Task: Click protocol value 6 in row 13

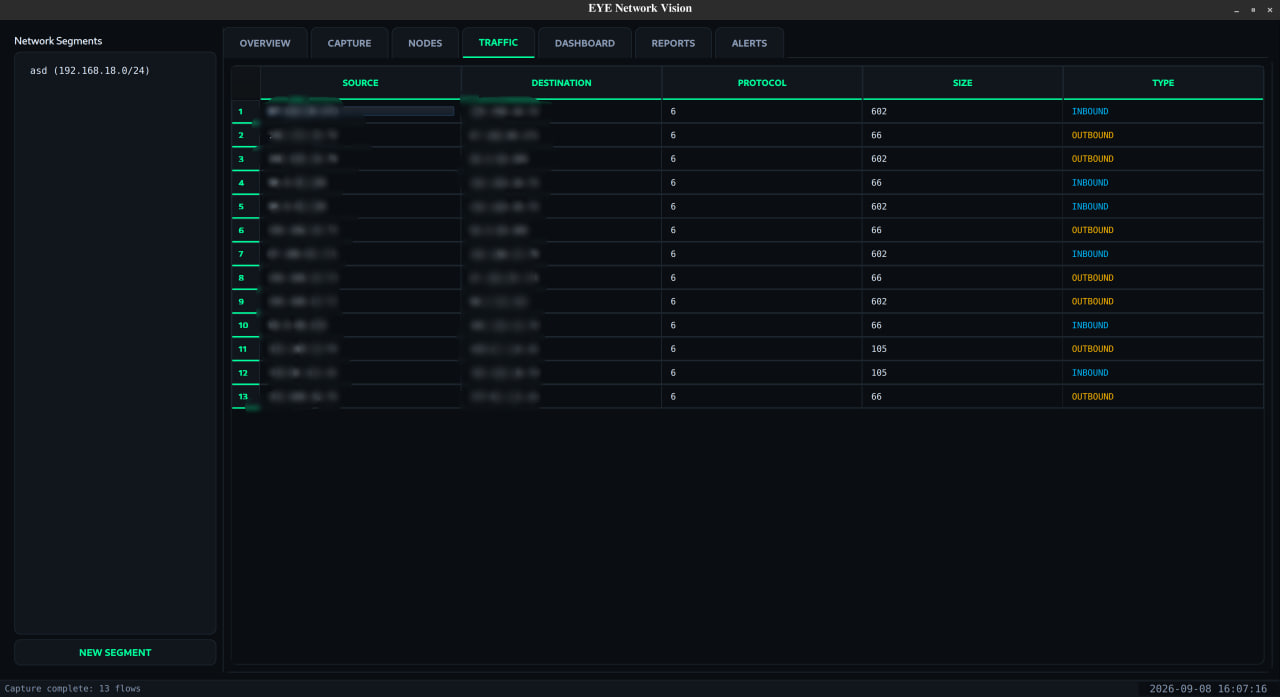Action: (x=673, y=396)
